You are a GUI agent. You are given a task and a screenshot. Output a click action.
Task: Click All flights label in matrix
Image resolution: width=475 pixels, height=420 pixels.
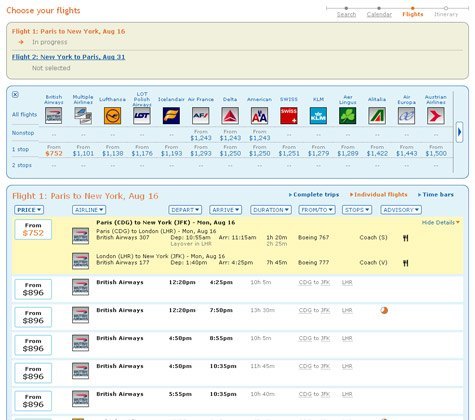point(24,114)
